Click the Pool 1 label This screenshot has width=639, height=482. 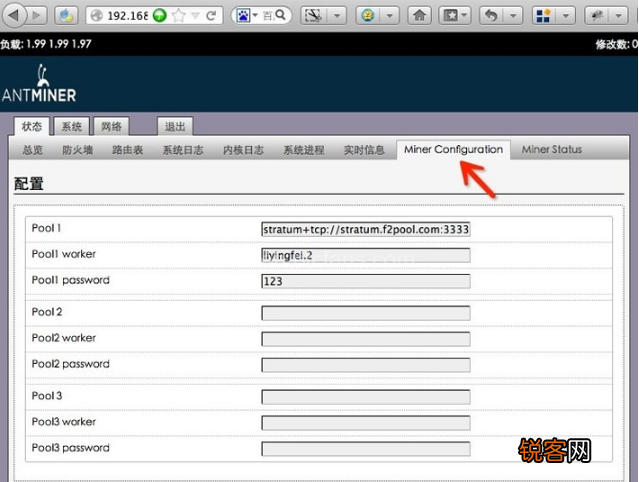click(46, 228)
